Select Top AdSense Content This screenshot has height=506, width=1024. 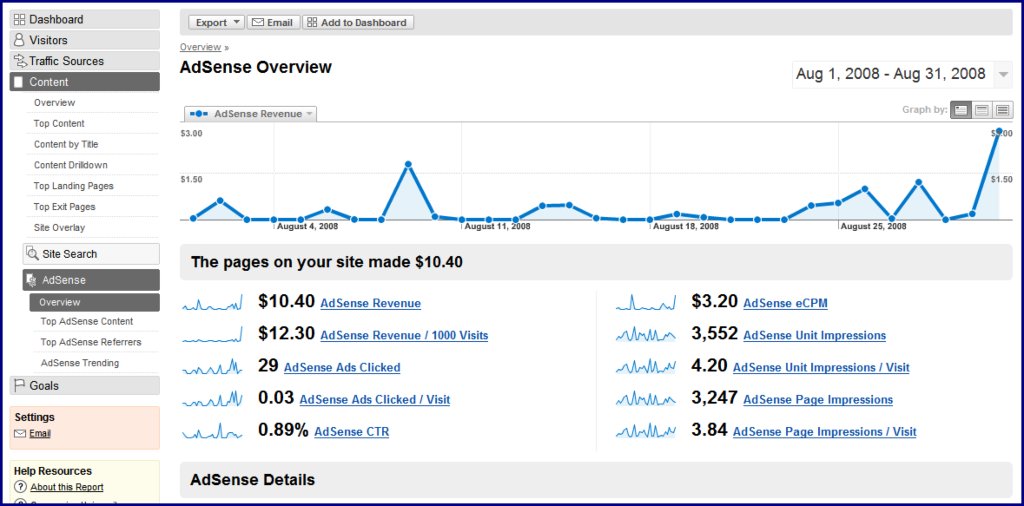click(x=87, y=321)
